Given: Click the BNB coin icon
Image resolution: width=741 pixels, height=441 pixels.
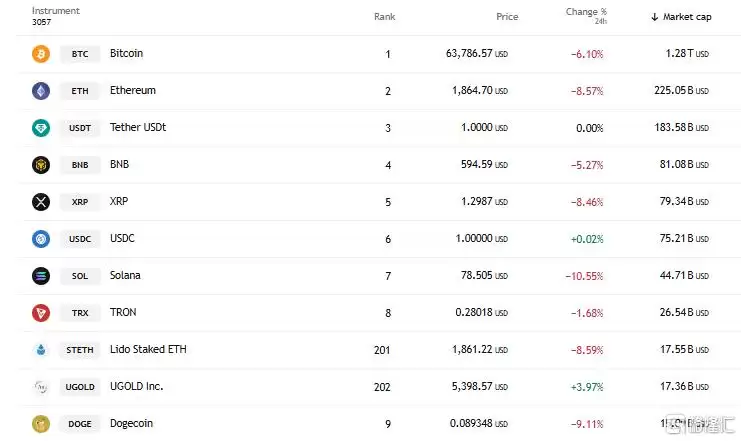Looking at the screenshot, I should (41, 165).
